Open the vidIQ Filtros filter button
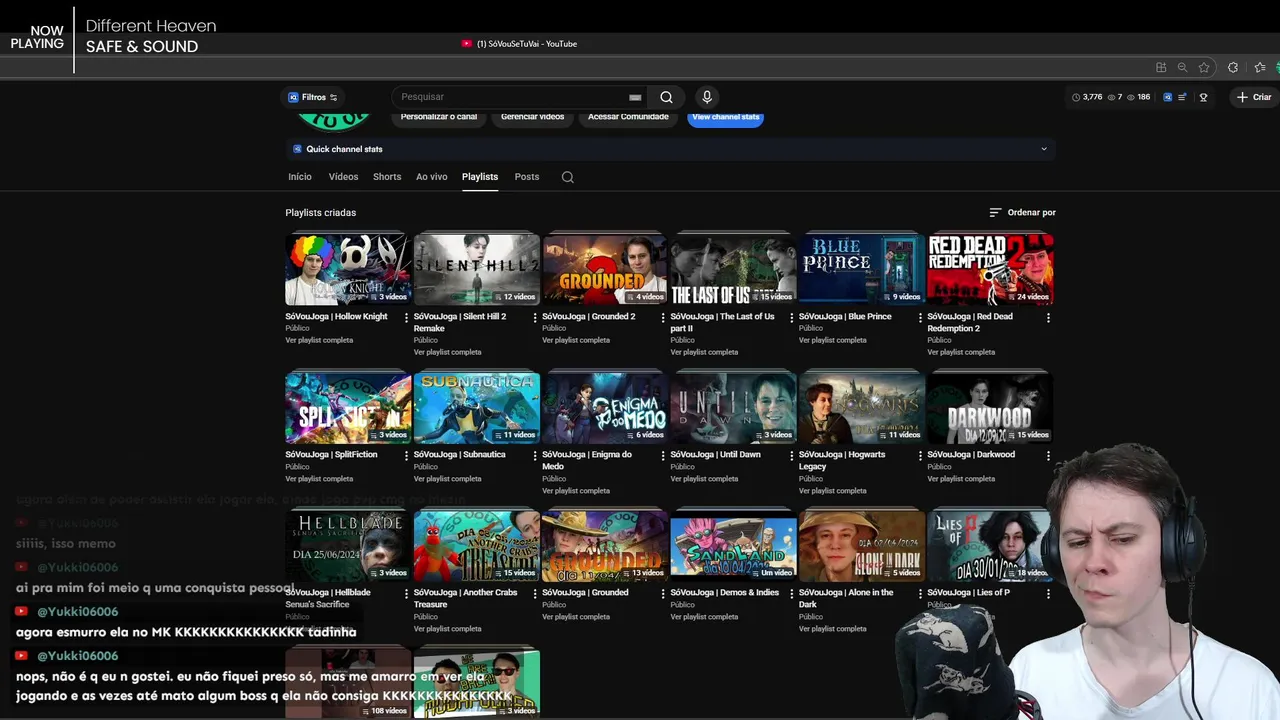Screen dimensions: 1280x720 pyautogui.click(x=313, y=97)
